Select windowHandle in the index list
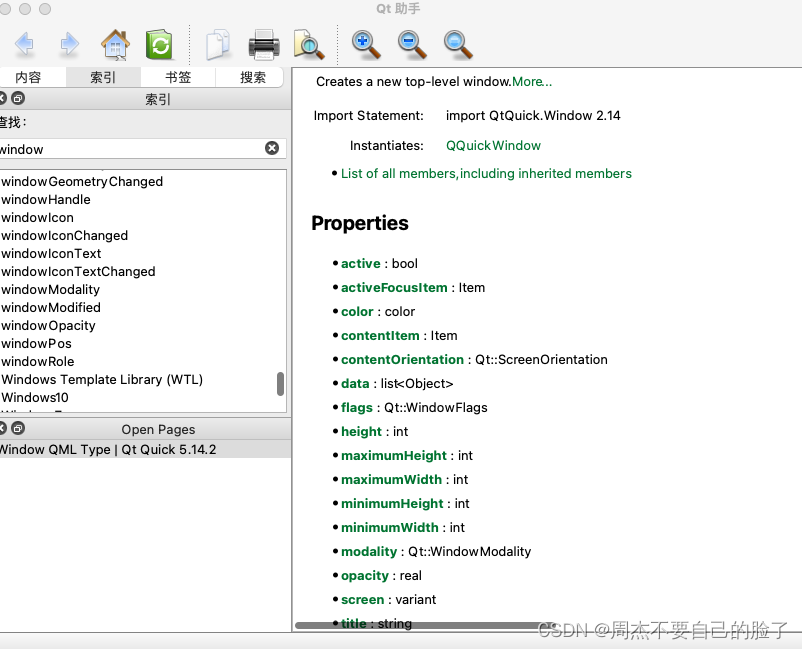The width and height of the screenshot is (802, 649). tap(46, 199)
